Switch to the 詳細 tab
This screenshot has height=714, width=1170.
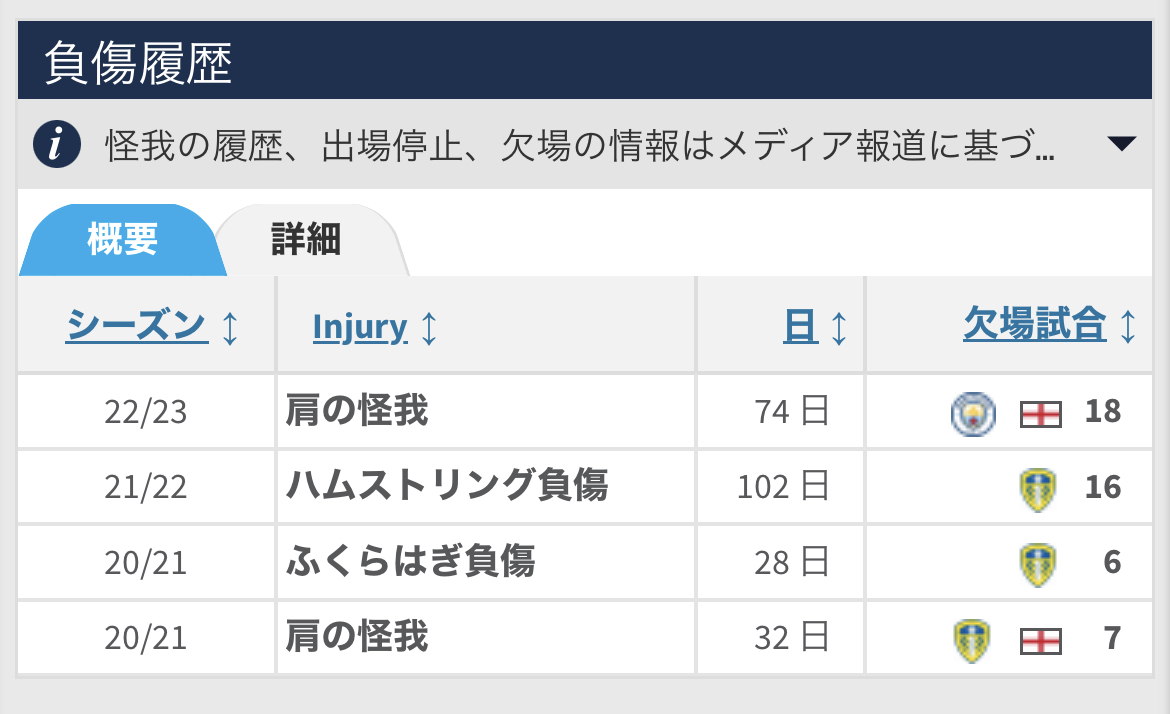(x=306, y=240)
